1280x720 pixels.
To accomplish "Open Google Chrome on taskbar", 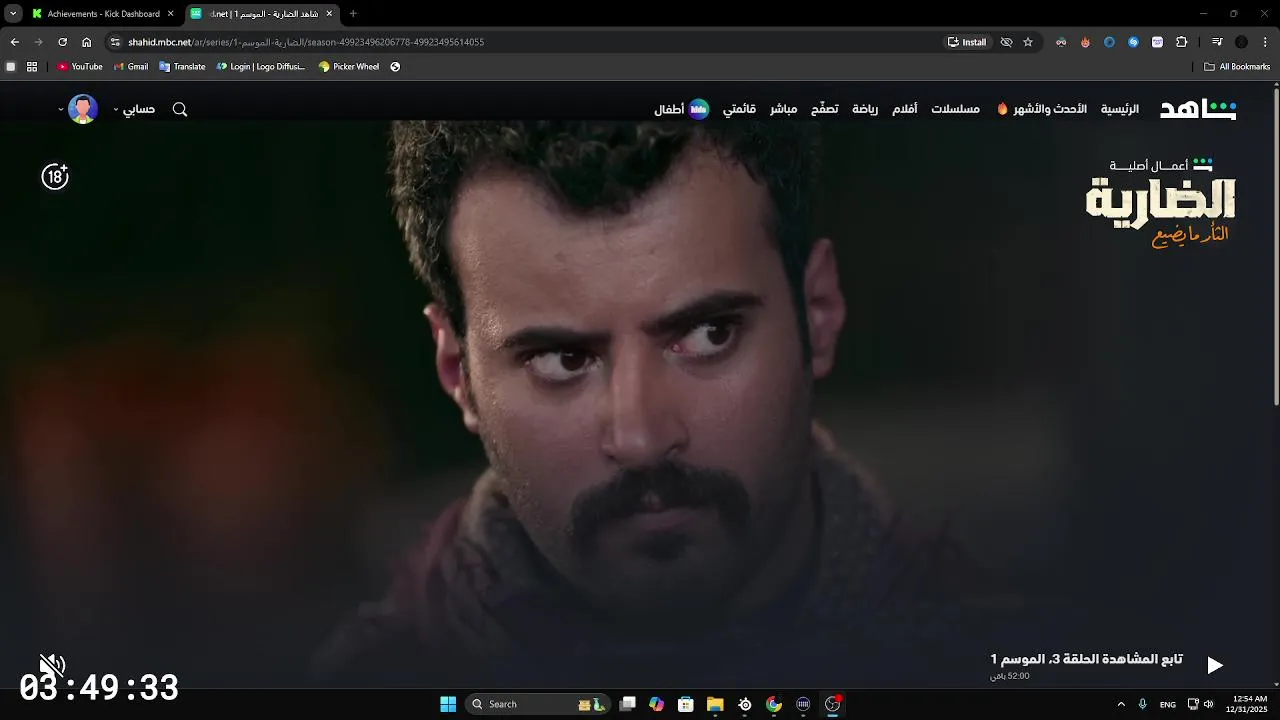I will pyautogui.click(x=774, y=704).
